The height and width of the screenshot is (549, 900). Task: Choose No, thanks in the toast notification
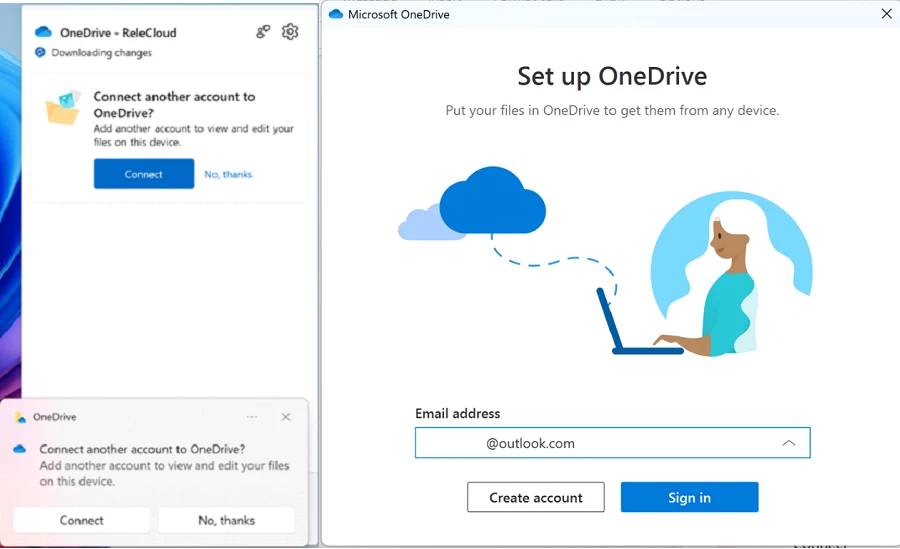point(226,520)
